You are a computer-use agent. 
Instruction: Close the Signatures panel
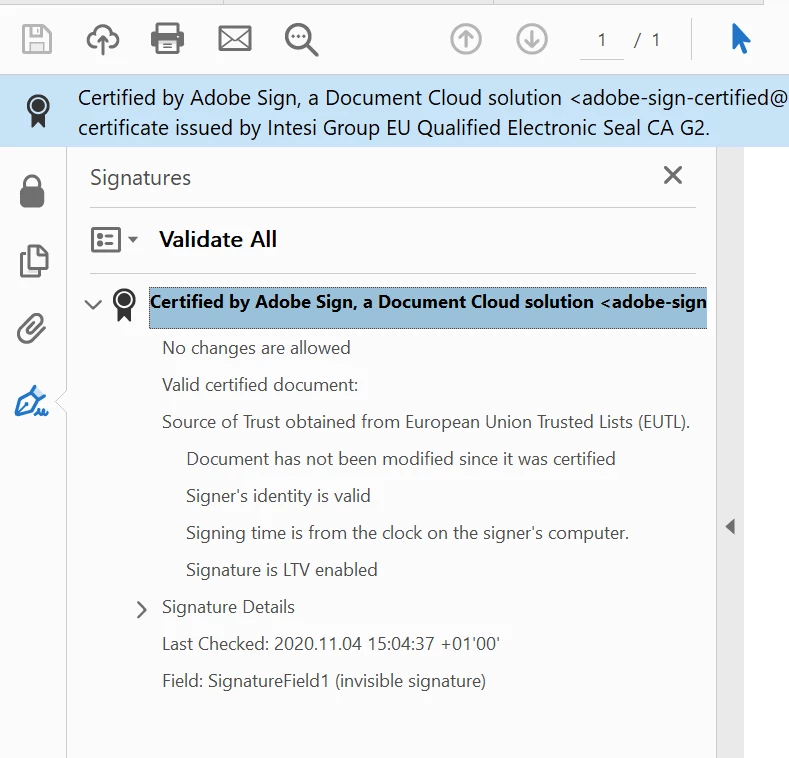(x=673, y=176)
